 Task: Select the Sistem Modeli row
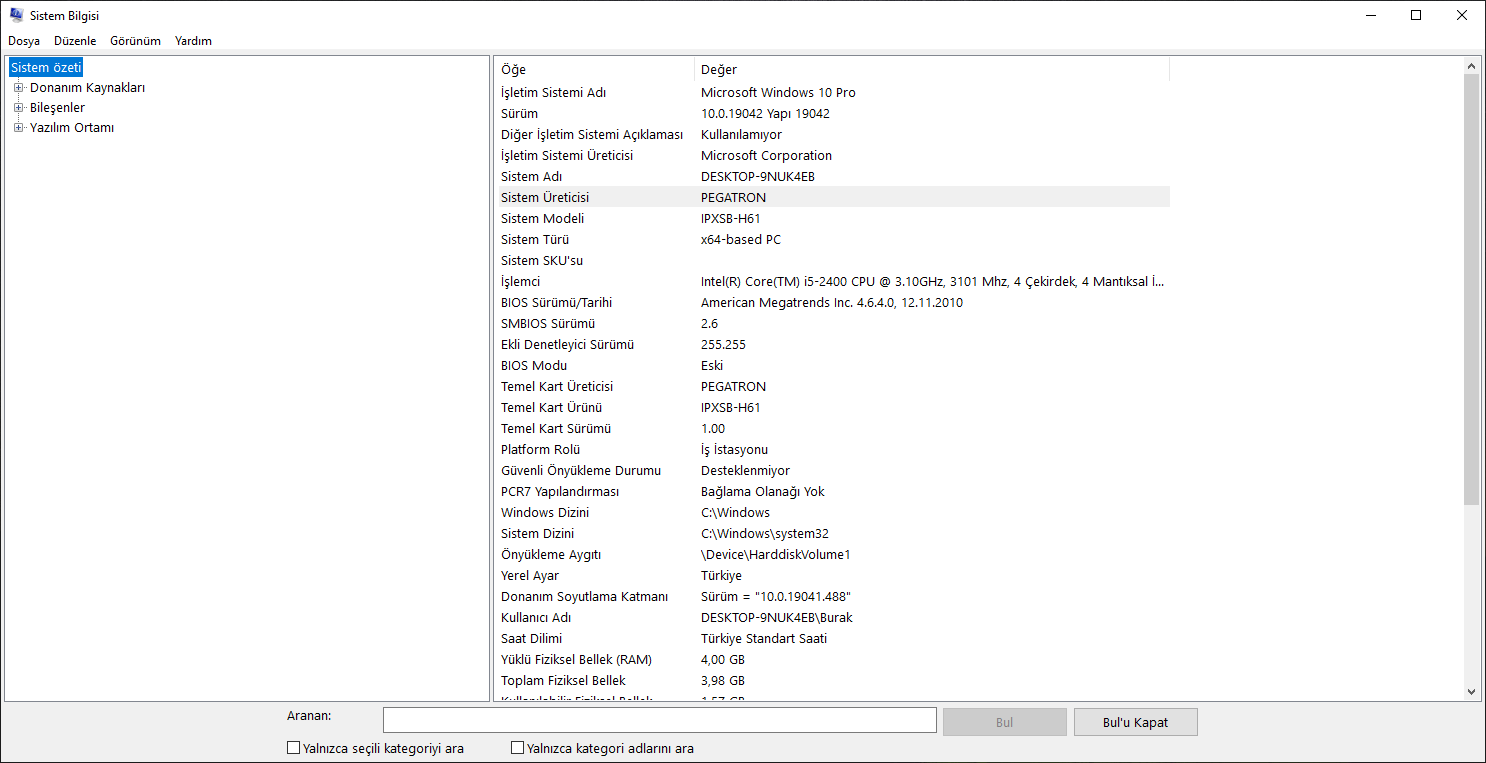coord(834,218)
